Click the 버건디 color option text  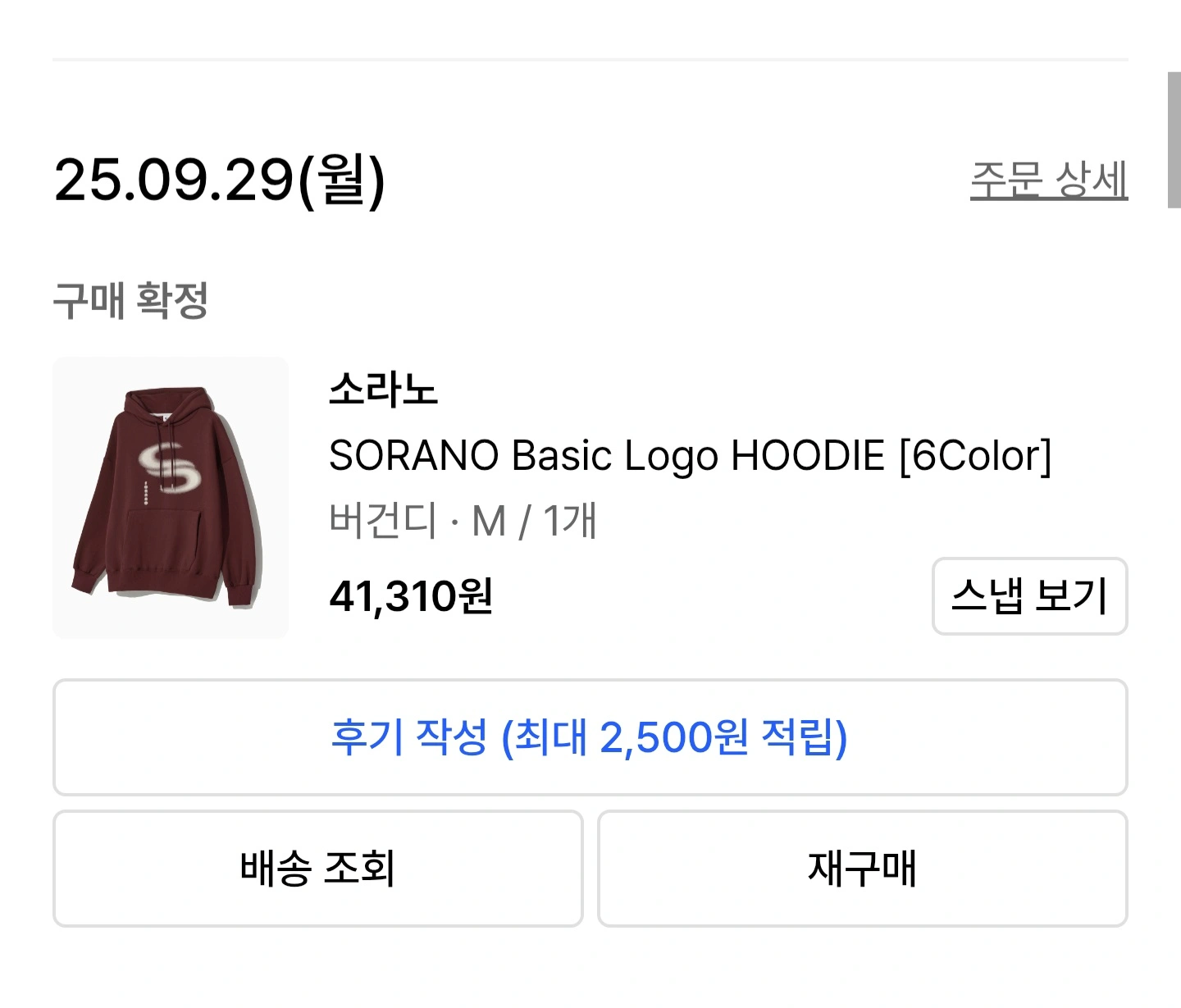(383, 521)
